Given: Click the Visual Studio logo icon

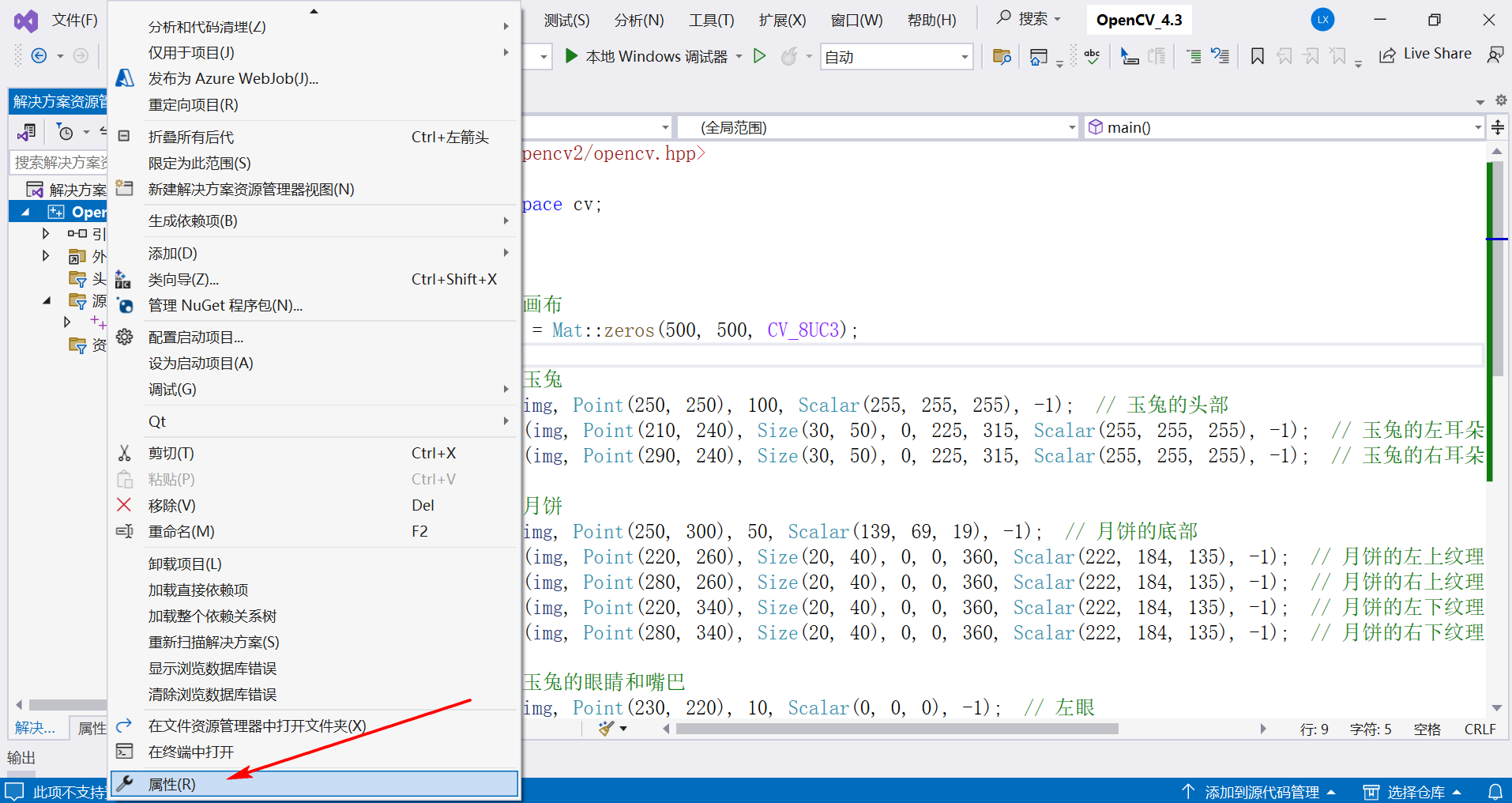Looking at the screenshot, I should (x=26, y=21).
